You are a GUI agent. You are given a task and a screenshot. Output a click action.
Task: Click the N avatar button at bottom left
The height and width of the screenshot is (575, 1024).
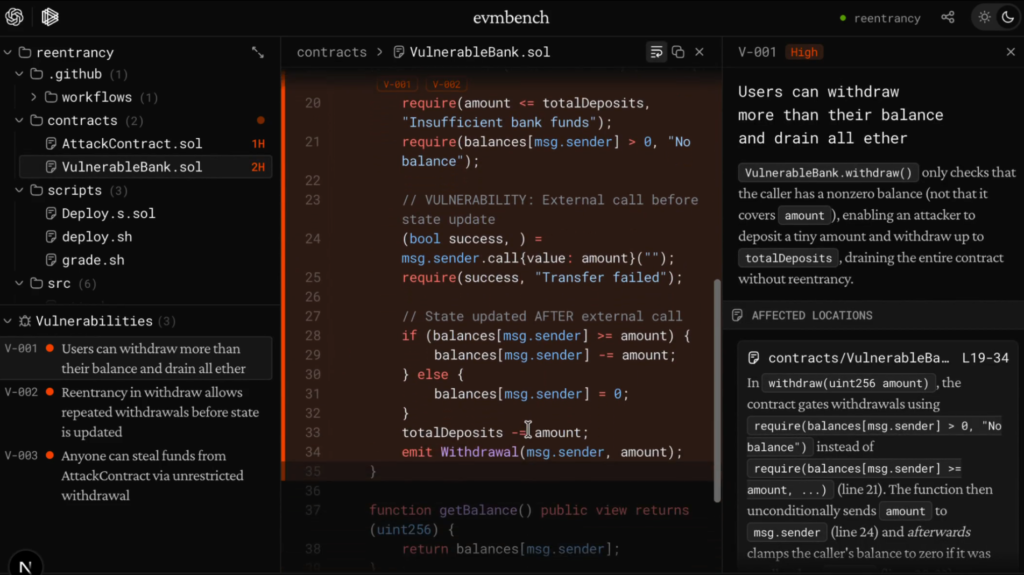pyautogui.click(x=25, y=565)
